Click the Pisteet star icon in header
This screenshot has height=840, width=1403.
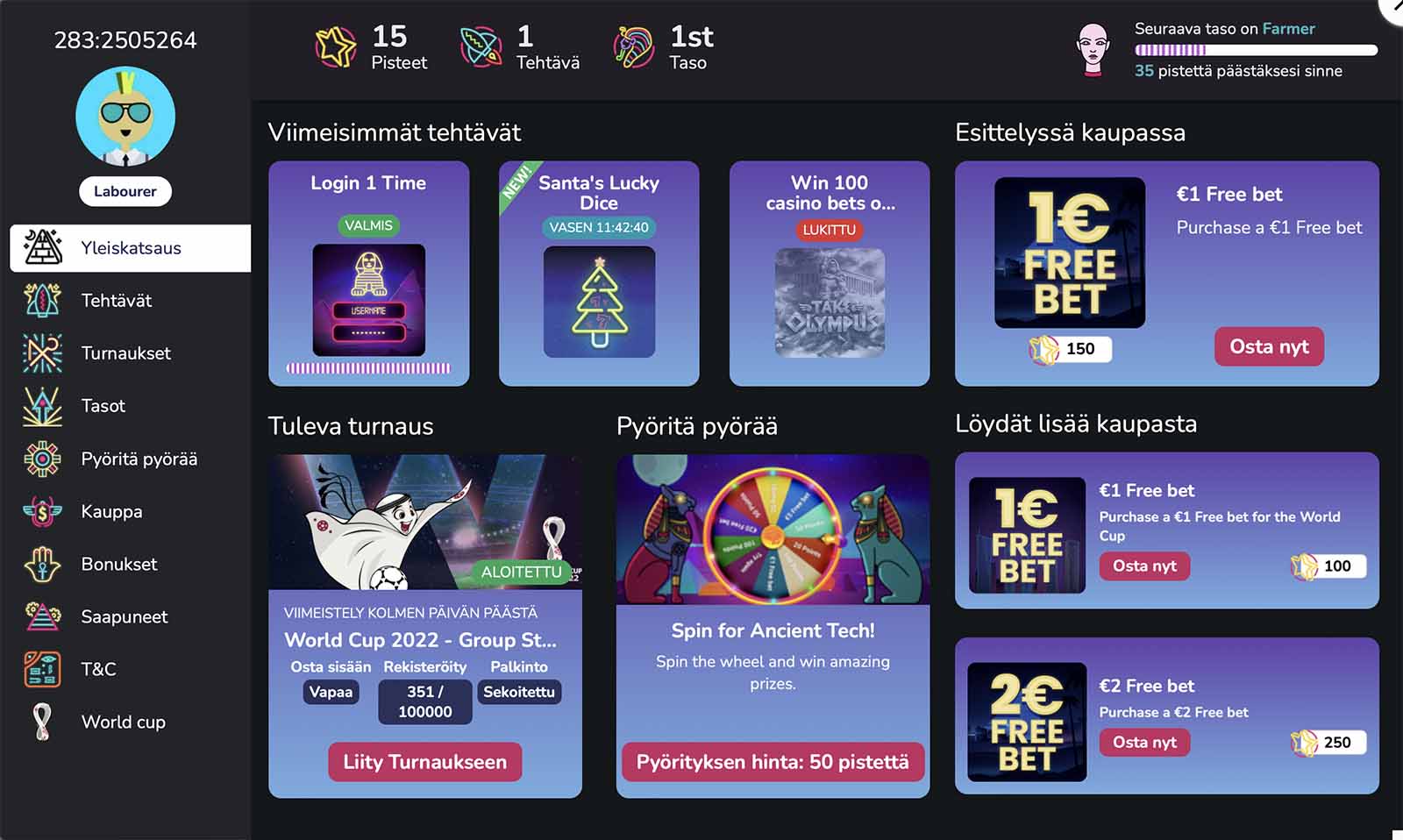(336, 46)
